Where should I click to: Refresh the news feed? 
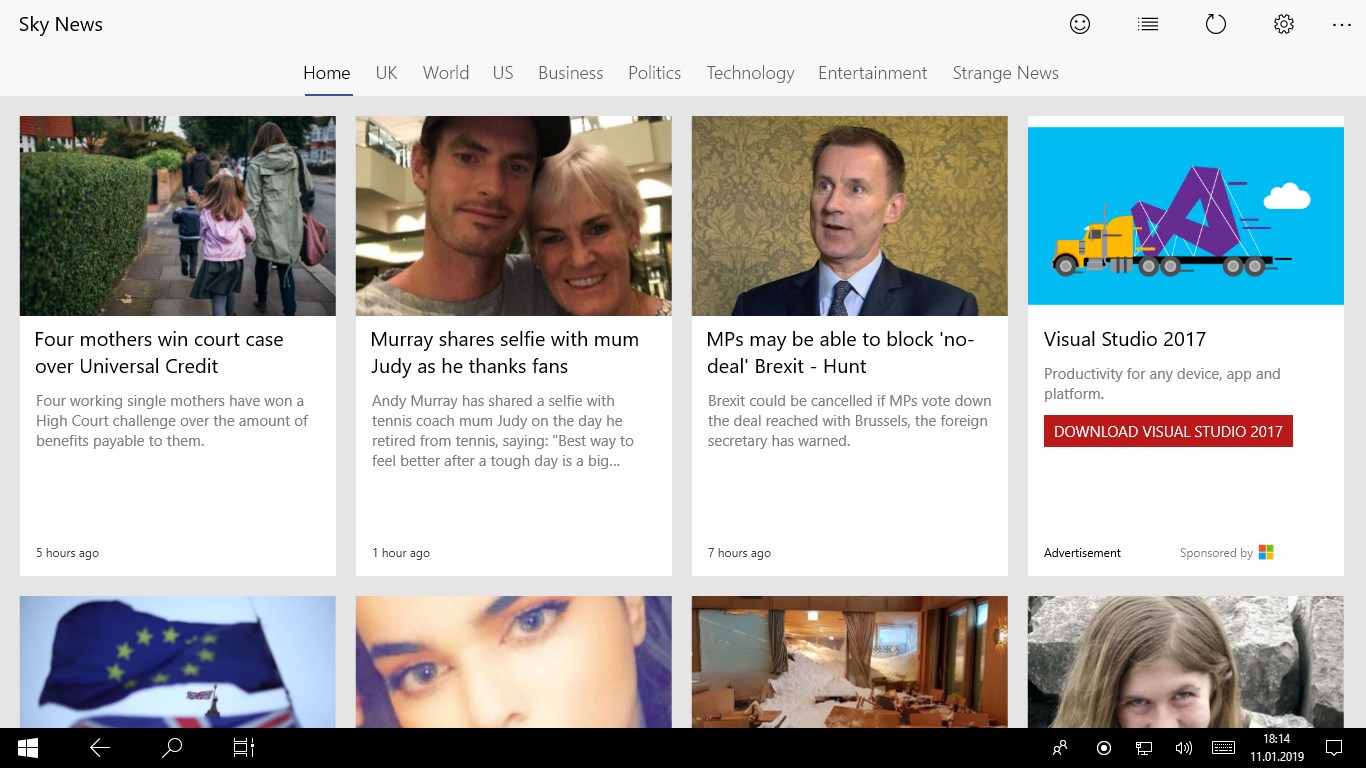tap(1216, 24)
